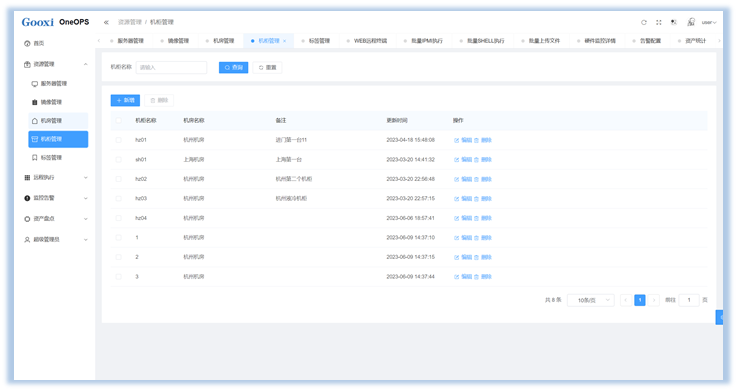Open the 首页 home icon in the sidebar

[x=27, y=43]
